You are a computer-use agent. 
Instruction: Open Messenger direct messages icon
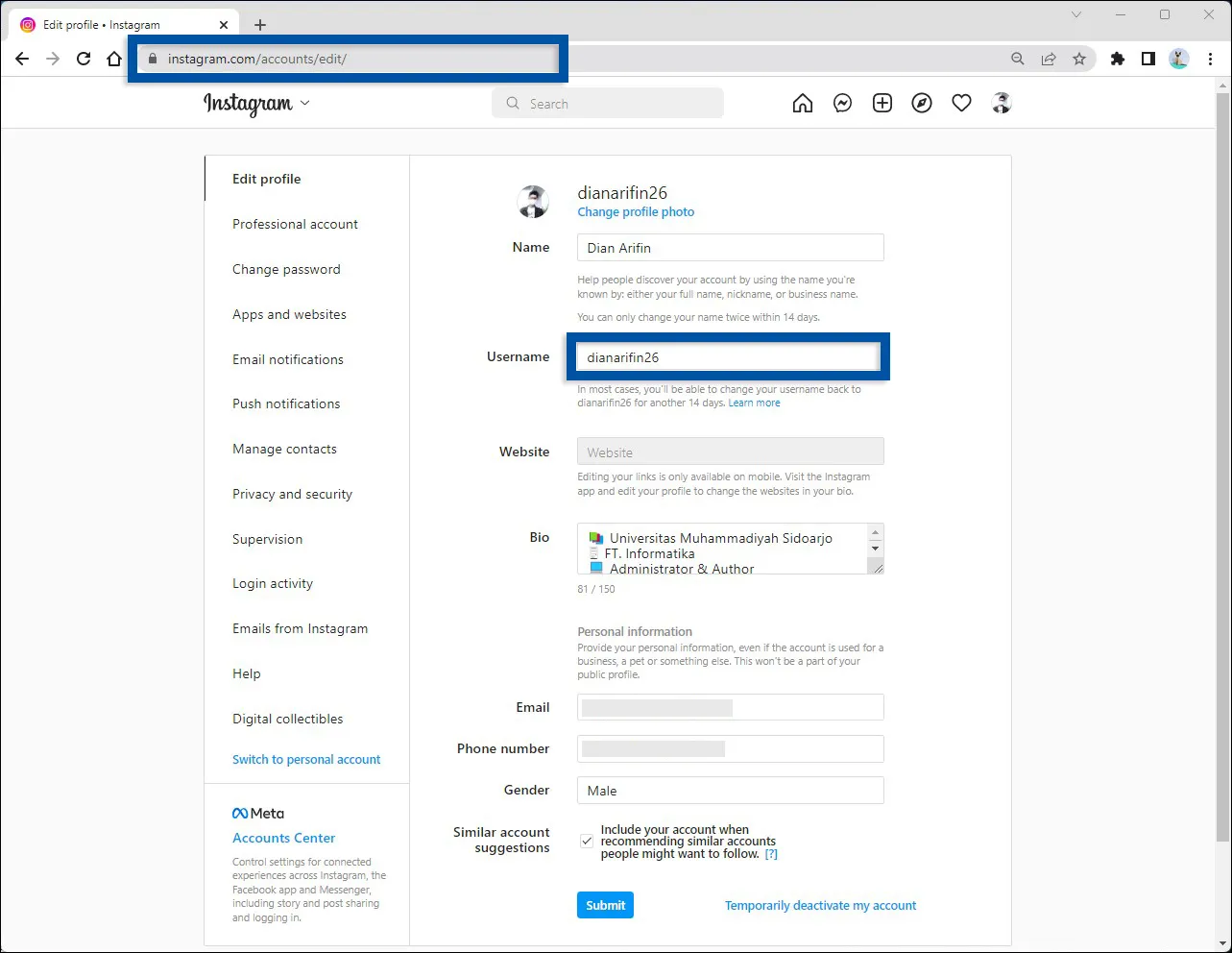click(x=842, y=103)
